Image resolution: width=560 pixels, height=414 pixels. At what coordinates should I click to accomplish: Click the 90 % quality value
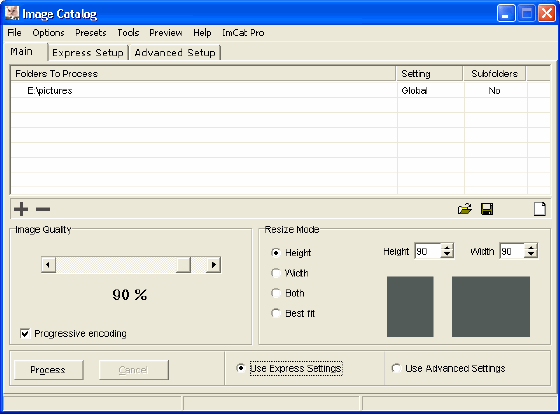pyautogui.click(x=130, y=295)
